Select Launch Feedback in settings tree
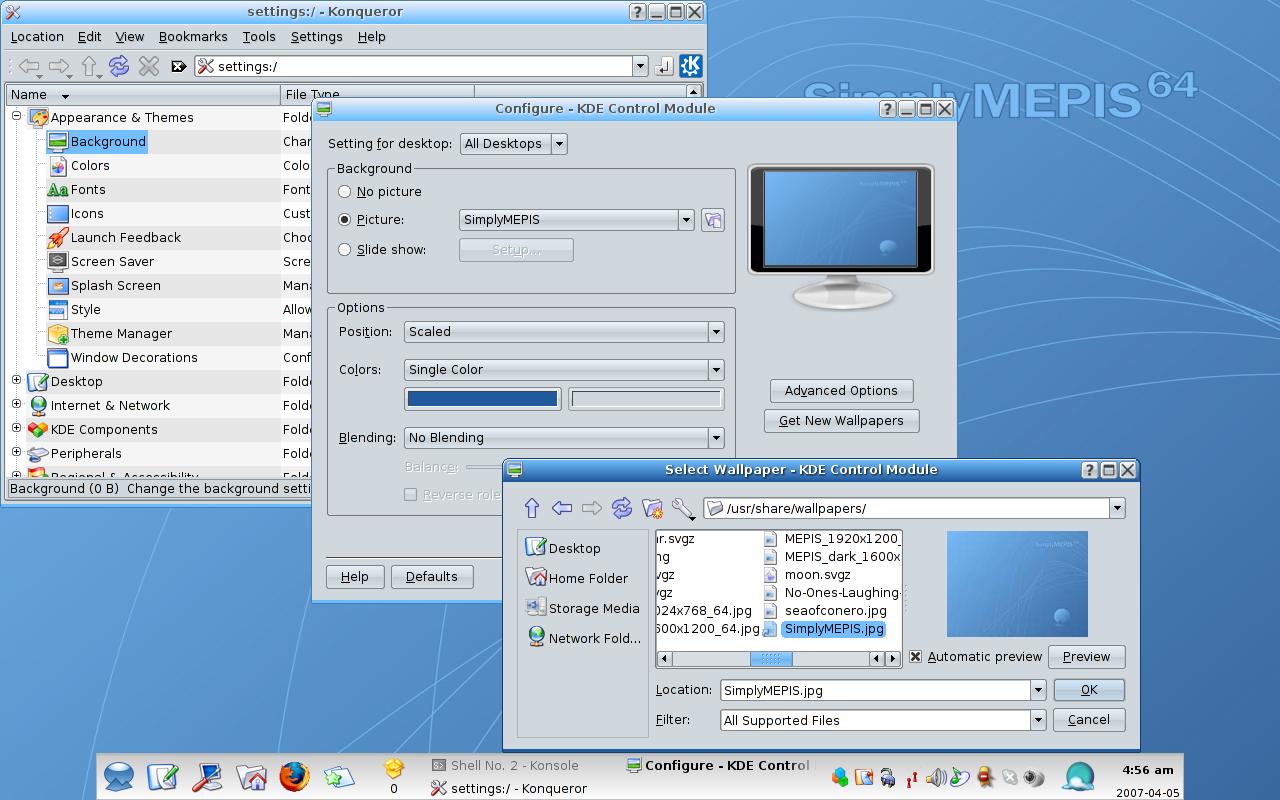 click(x=126, y=238)
